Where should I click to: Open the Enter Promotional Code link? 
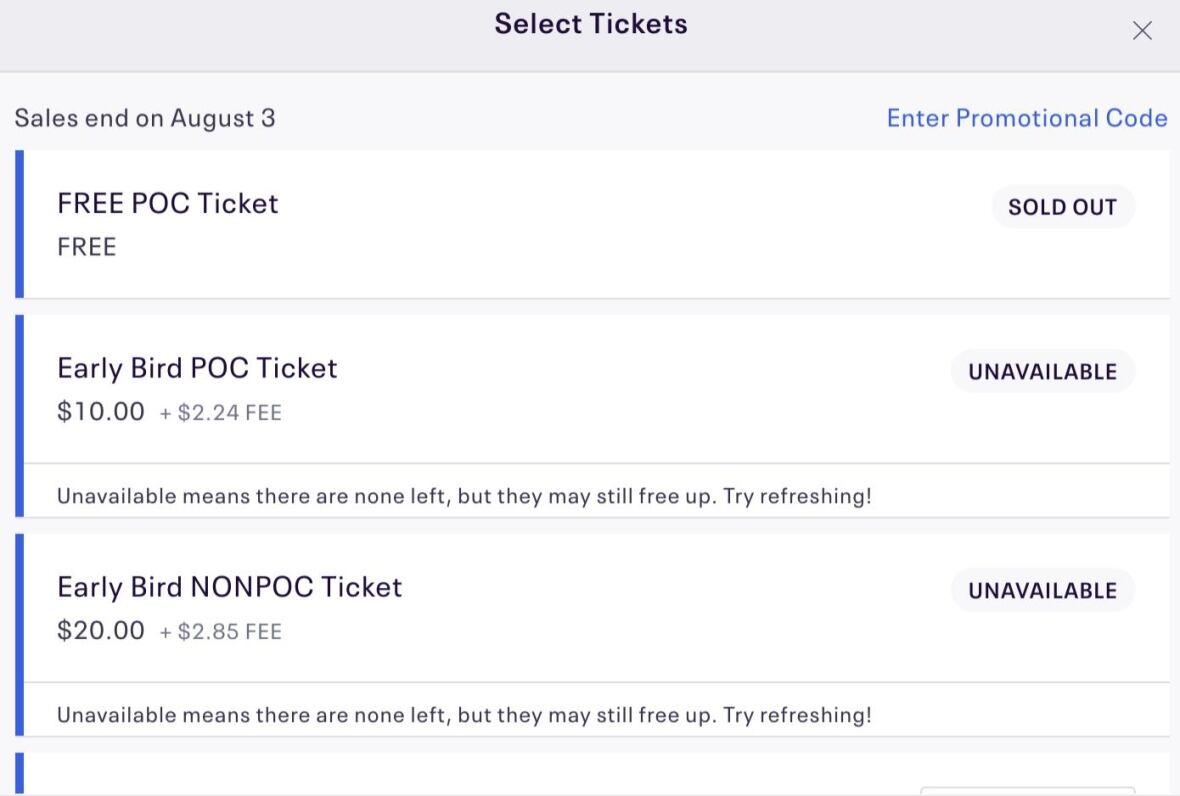1026,118
